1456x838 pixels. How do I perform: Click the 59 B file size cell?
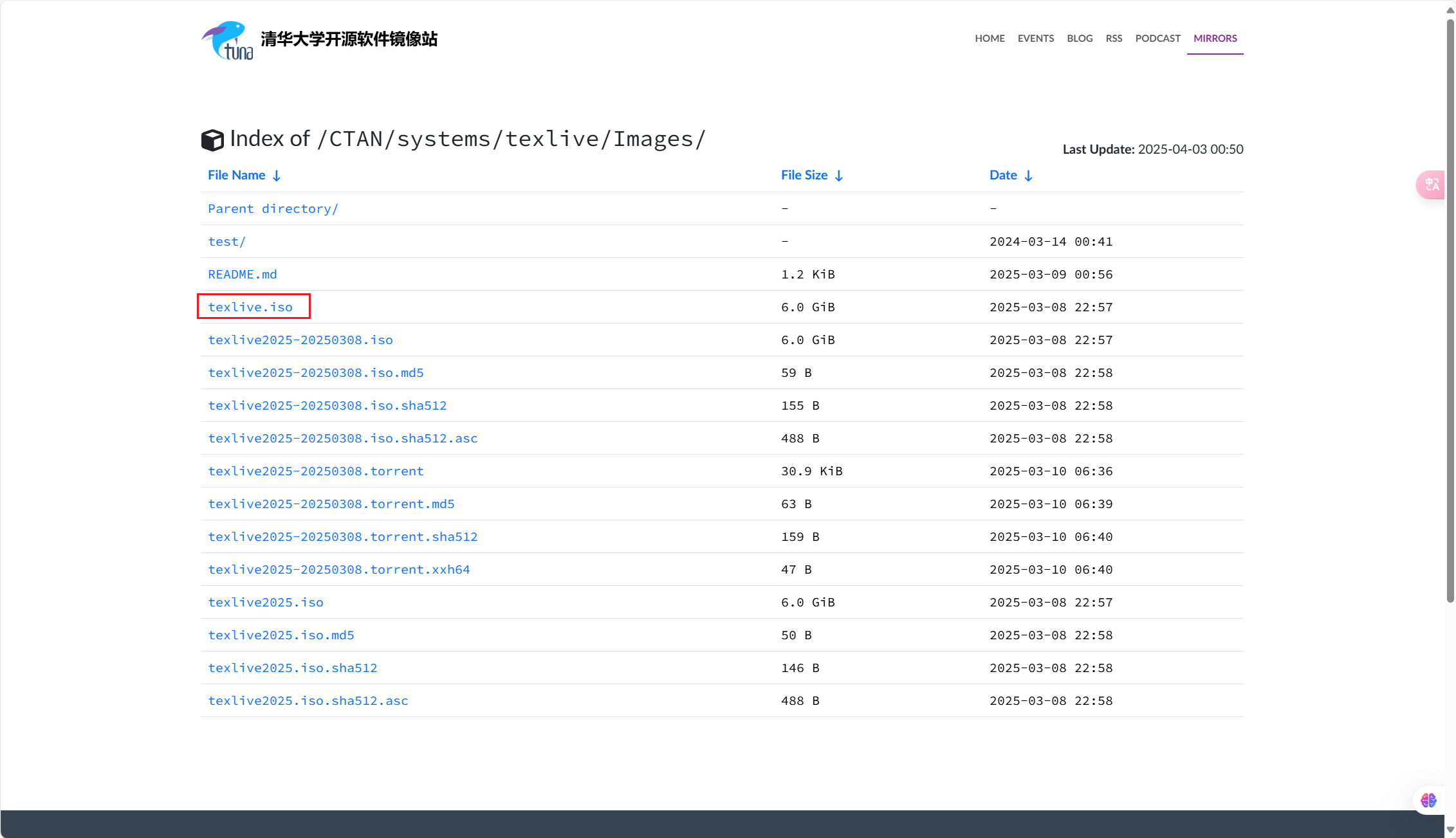click(x=796, y=372)
